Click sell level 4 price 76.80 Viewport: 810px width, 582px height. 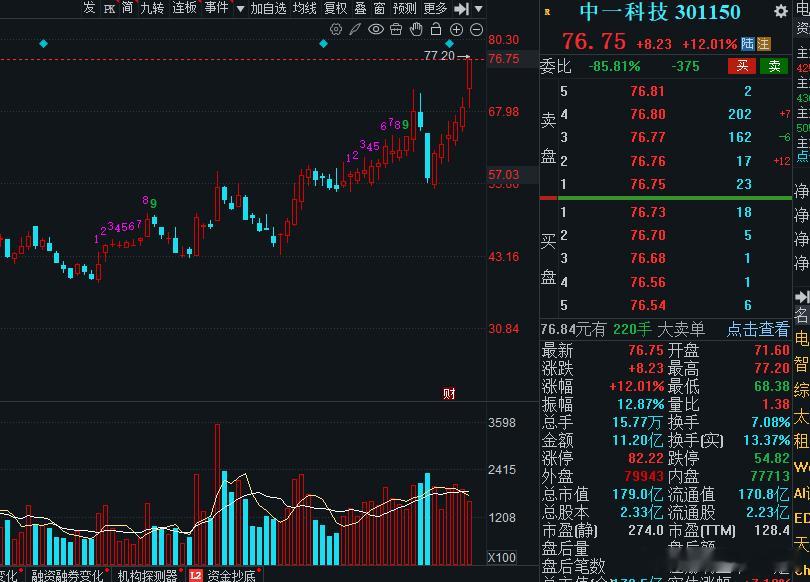[x=648, y=114]
